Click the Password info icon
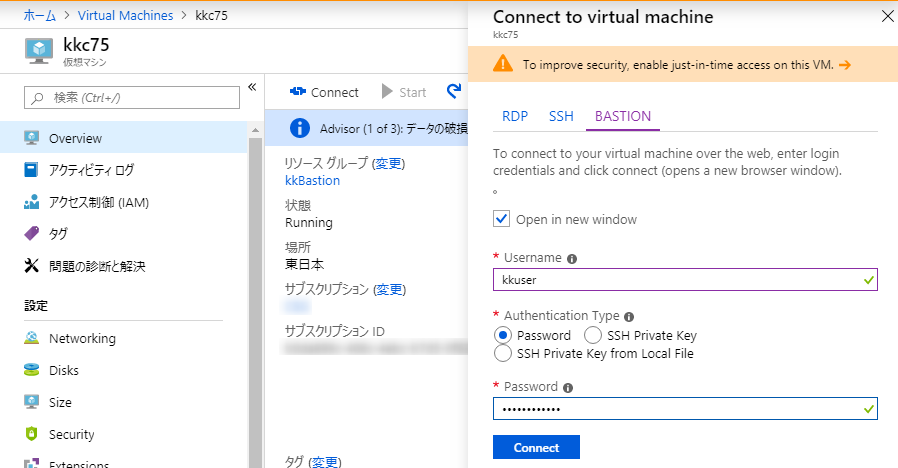898x468 pixels. [568, 388]
